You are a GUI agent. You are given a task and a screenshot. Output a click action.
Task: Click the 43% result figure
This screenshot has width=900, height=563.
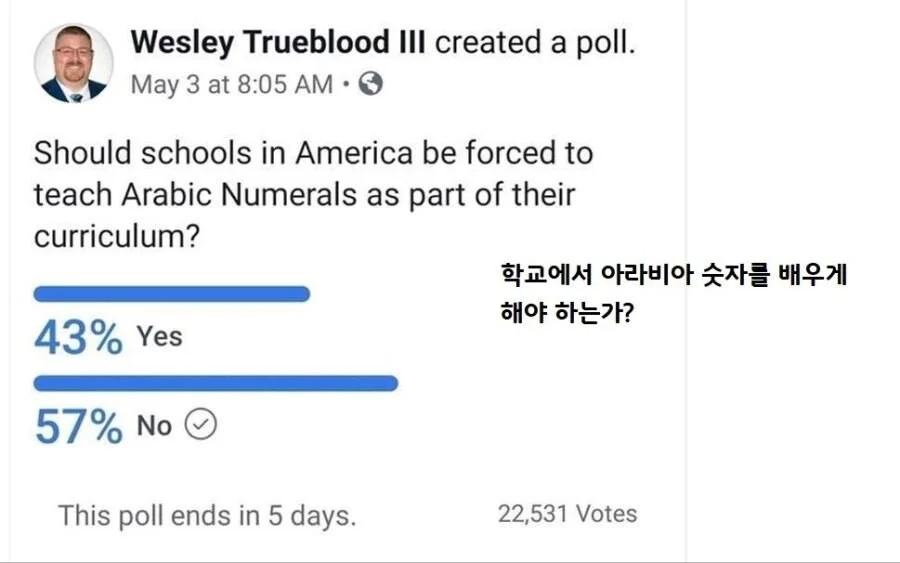pos(78,339)
